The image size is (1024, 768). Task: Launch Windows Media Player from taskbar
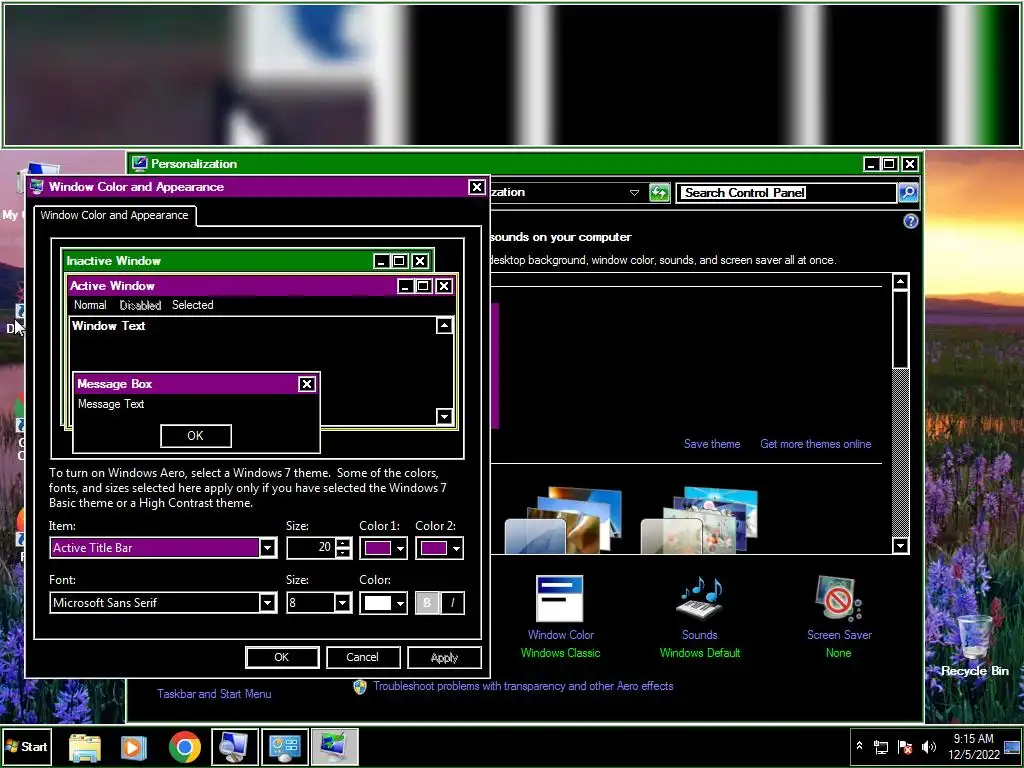134,747
